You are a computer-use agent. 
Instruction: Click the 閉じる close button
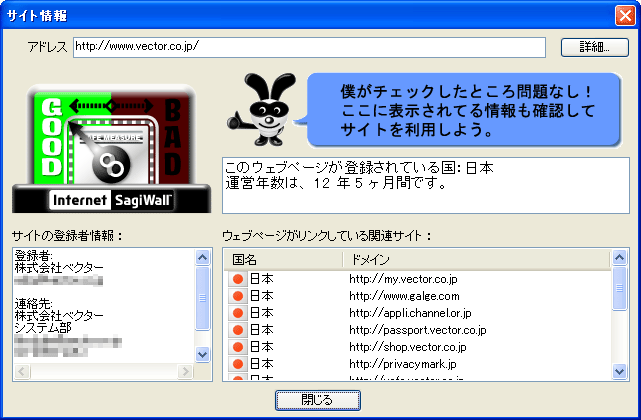click(x=318, y=400)
